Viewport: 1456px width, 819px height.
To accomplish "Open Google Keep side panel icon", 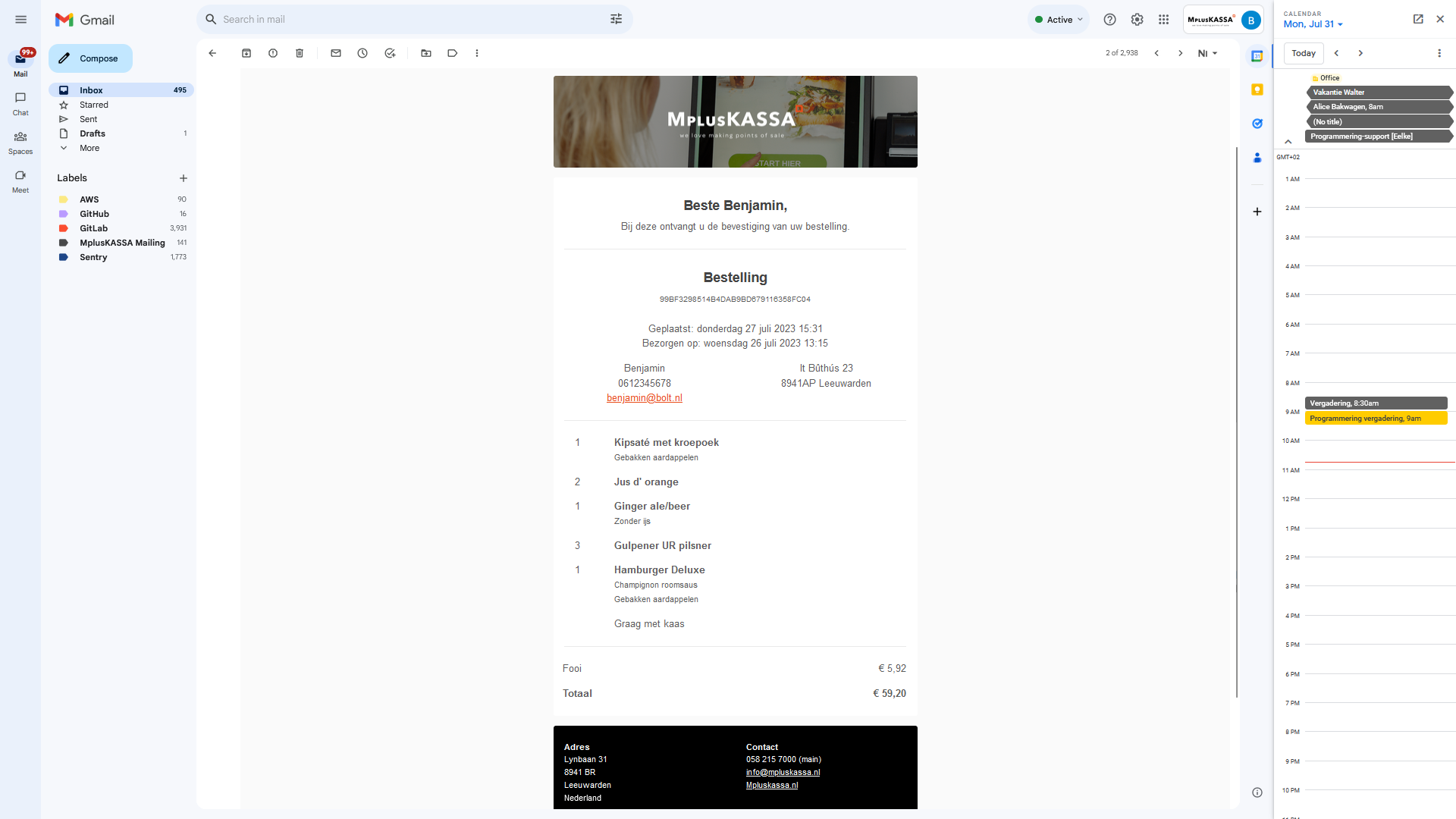I will (x=1257, y=89).
